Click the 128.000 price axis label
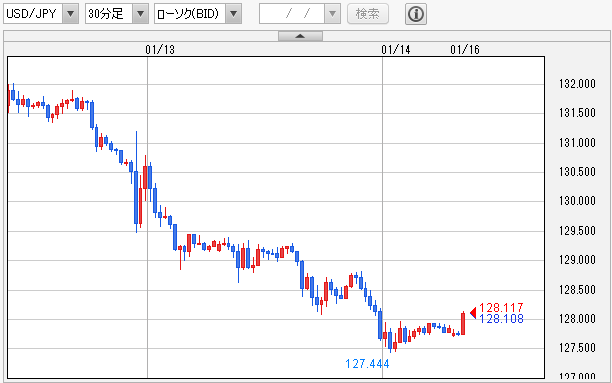This screenshot has height=383, width=612. pyautogui.click(x=577, y=319)
